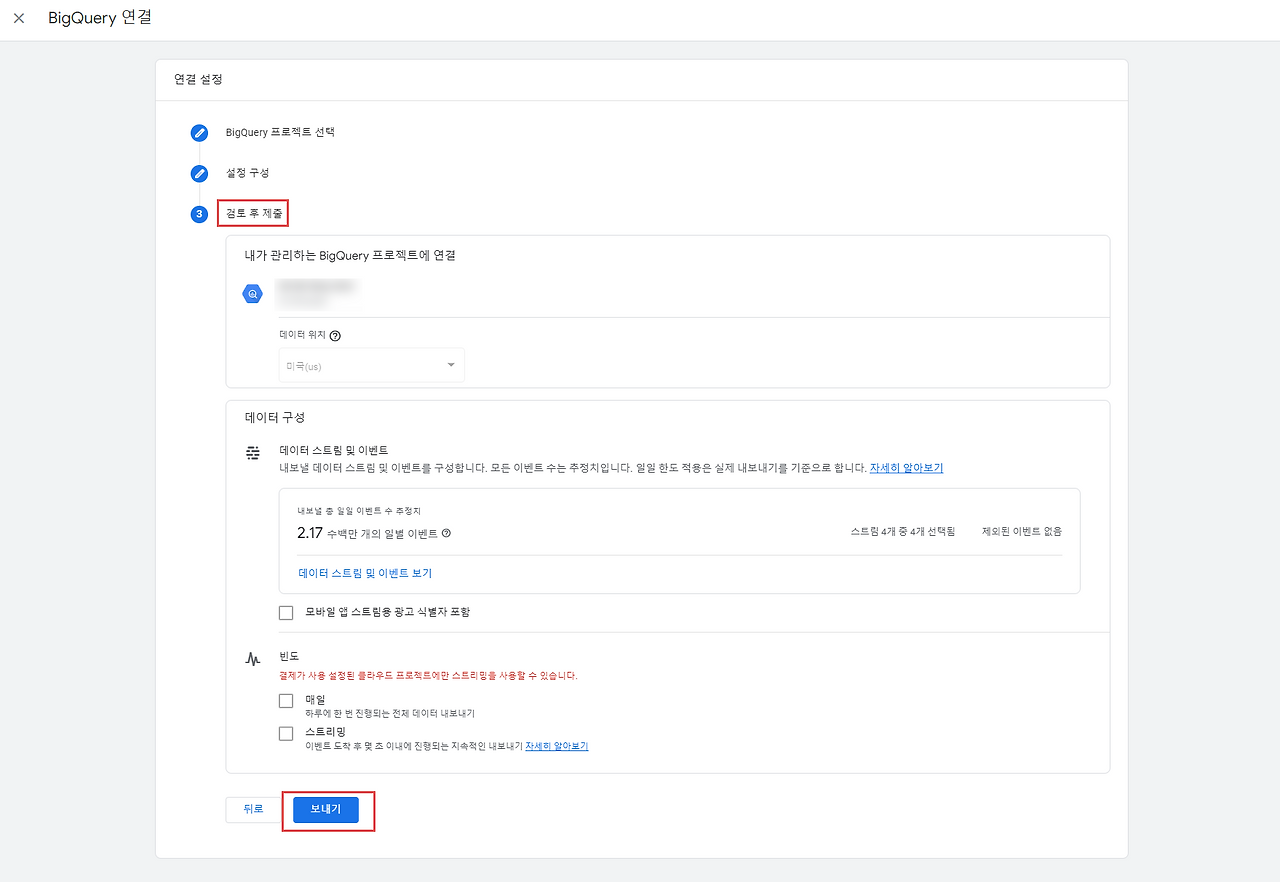The height and width of the screenshot is (882, 1280).
Task: Click the BigQuery project hexagon icon
Action: 253,294
